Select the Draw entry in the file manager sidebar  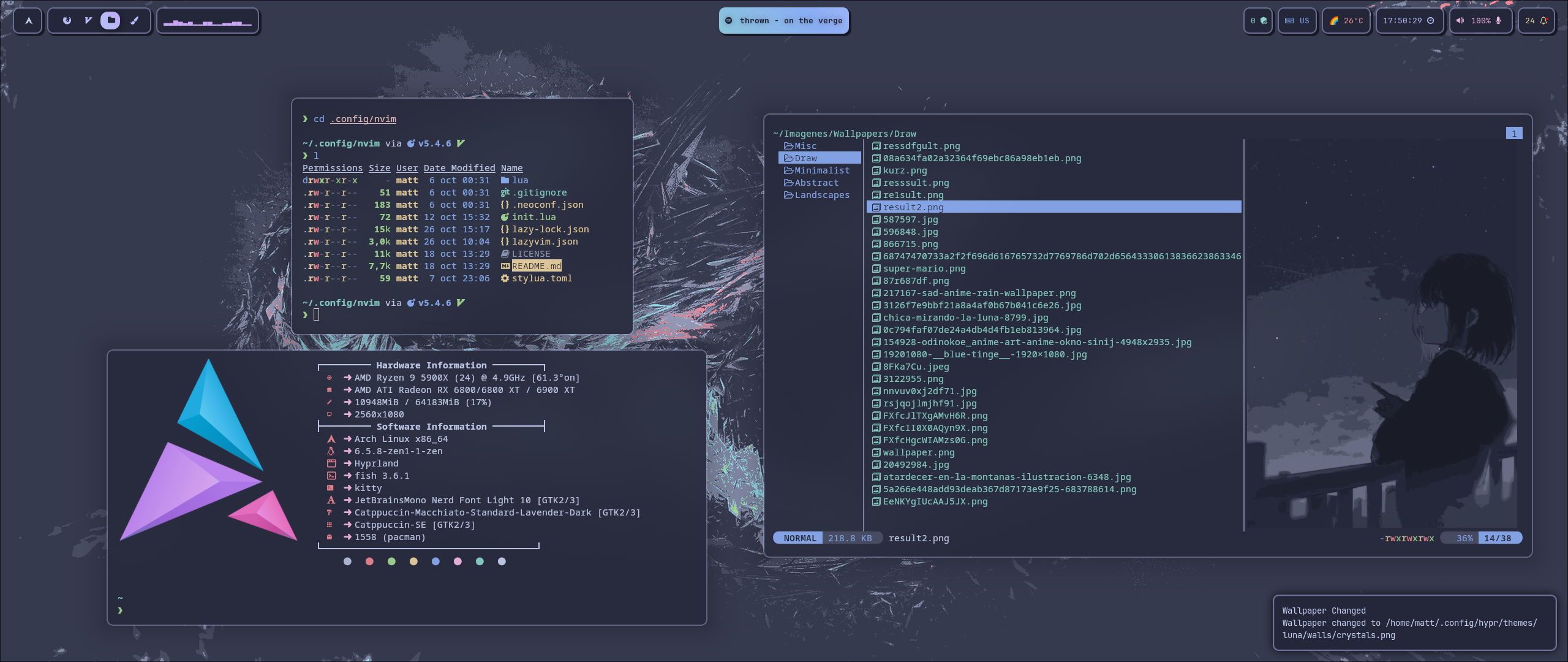pos(806,158)
